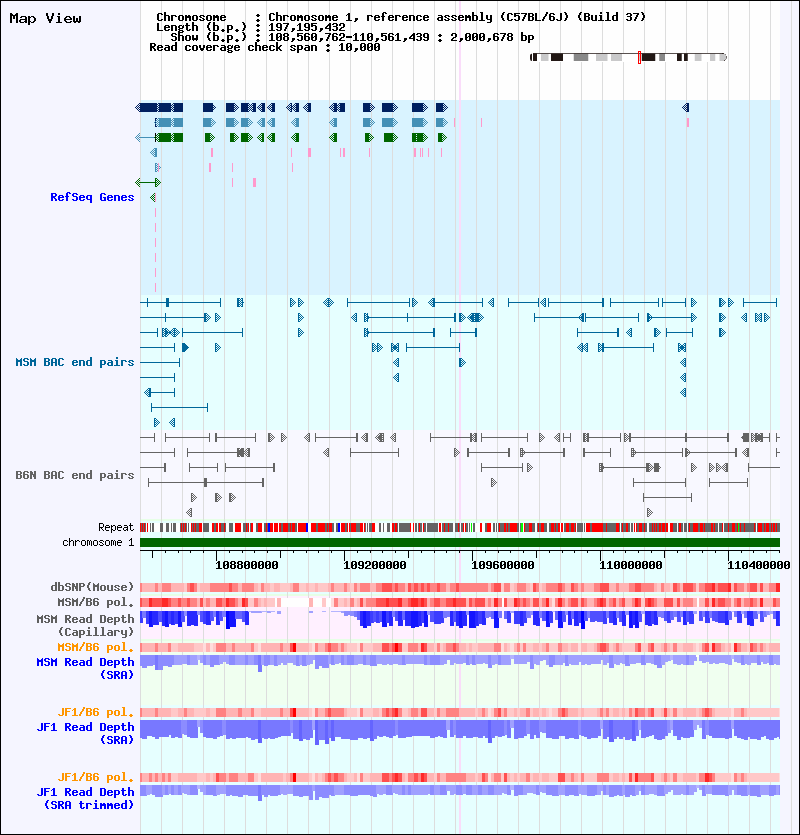This screenshot has height=835, width=800.
Task: Select the dbSNP(Mouse) track label
Action: (x=92, y=587)
